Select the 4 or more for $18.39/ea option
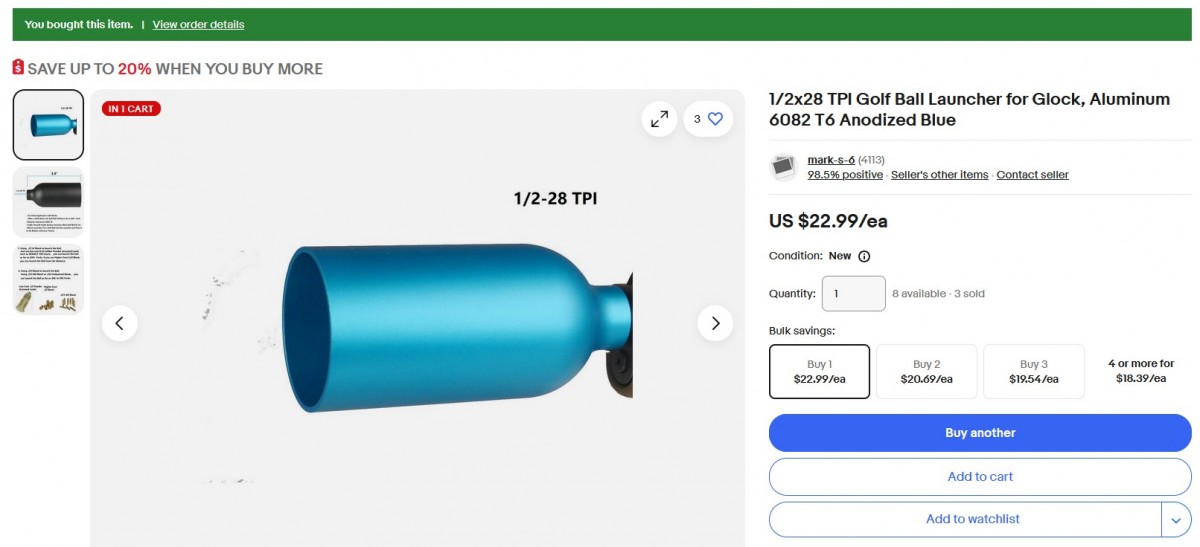Viewport: 1200px width, 547px height. pyautogui.click(x=1141, y=371)
